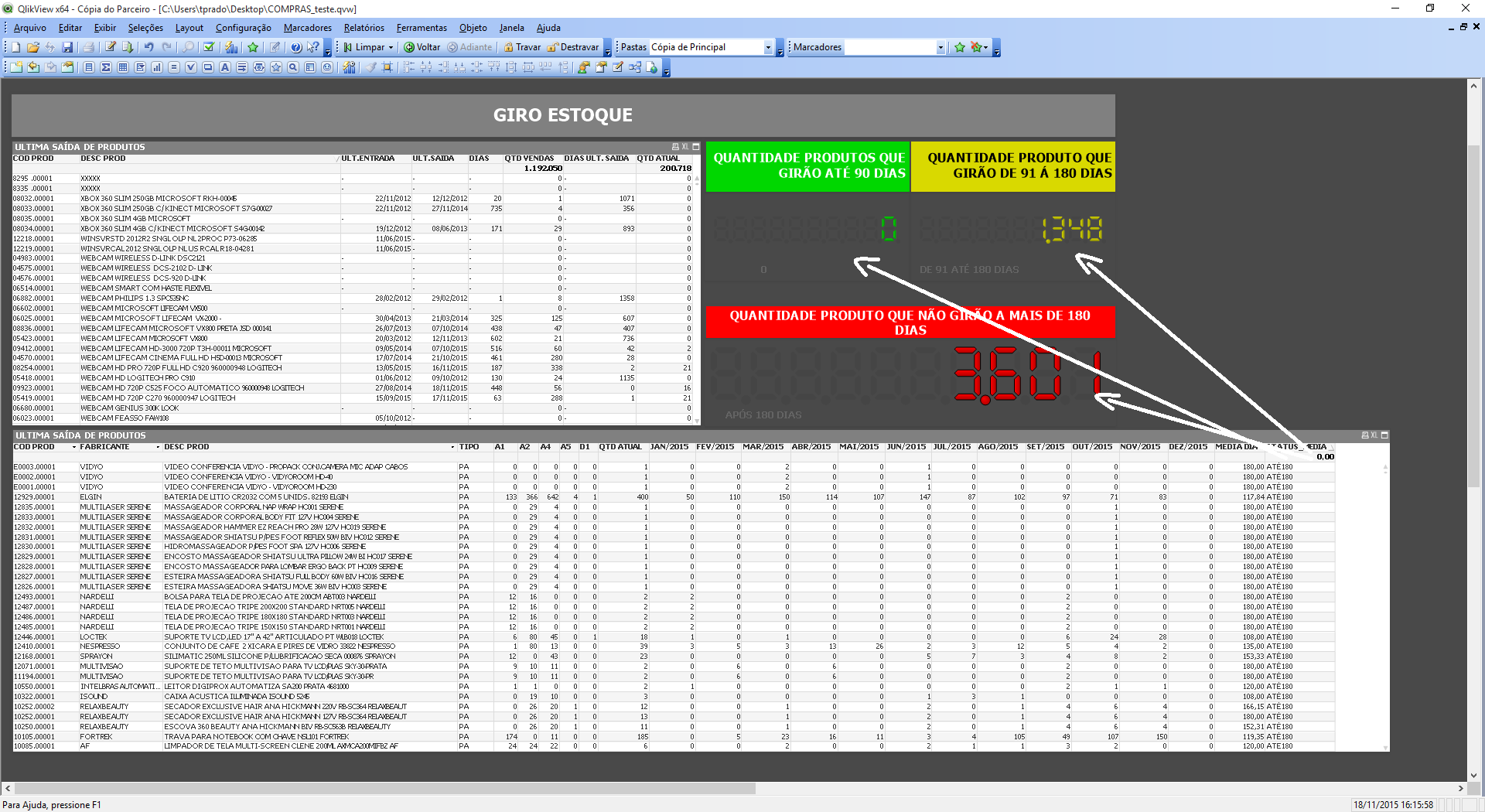Go back with the Voltar button
Screen dimensions: 1485x812
point(422,47)
